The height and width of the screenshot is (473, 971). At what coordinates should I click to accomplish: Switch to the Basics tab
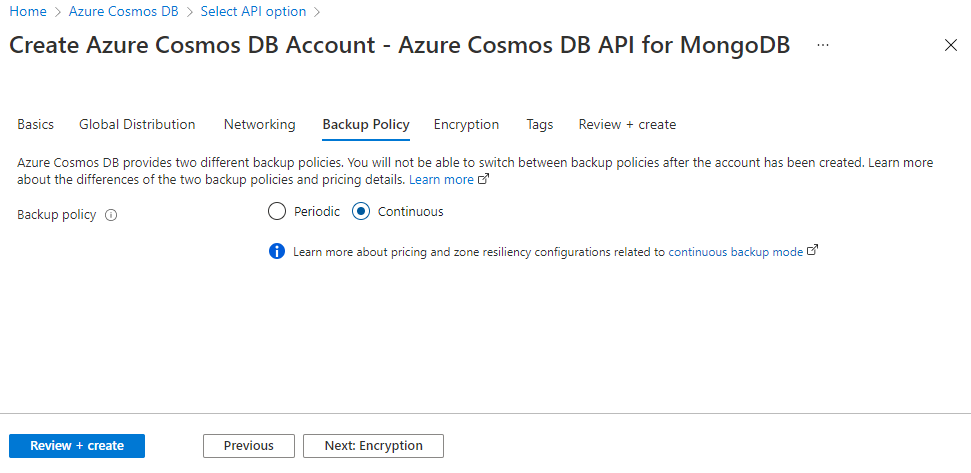pos(35,124)
